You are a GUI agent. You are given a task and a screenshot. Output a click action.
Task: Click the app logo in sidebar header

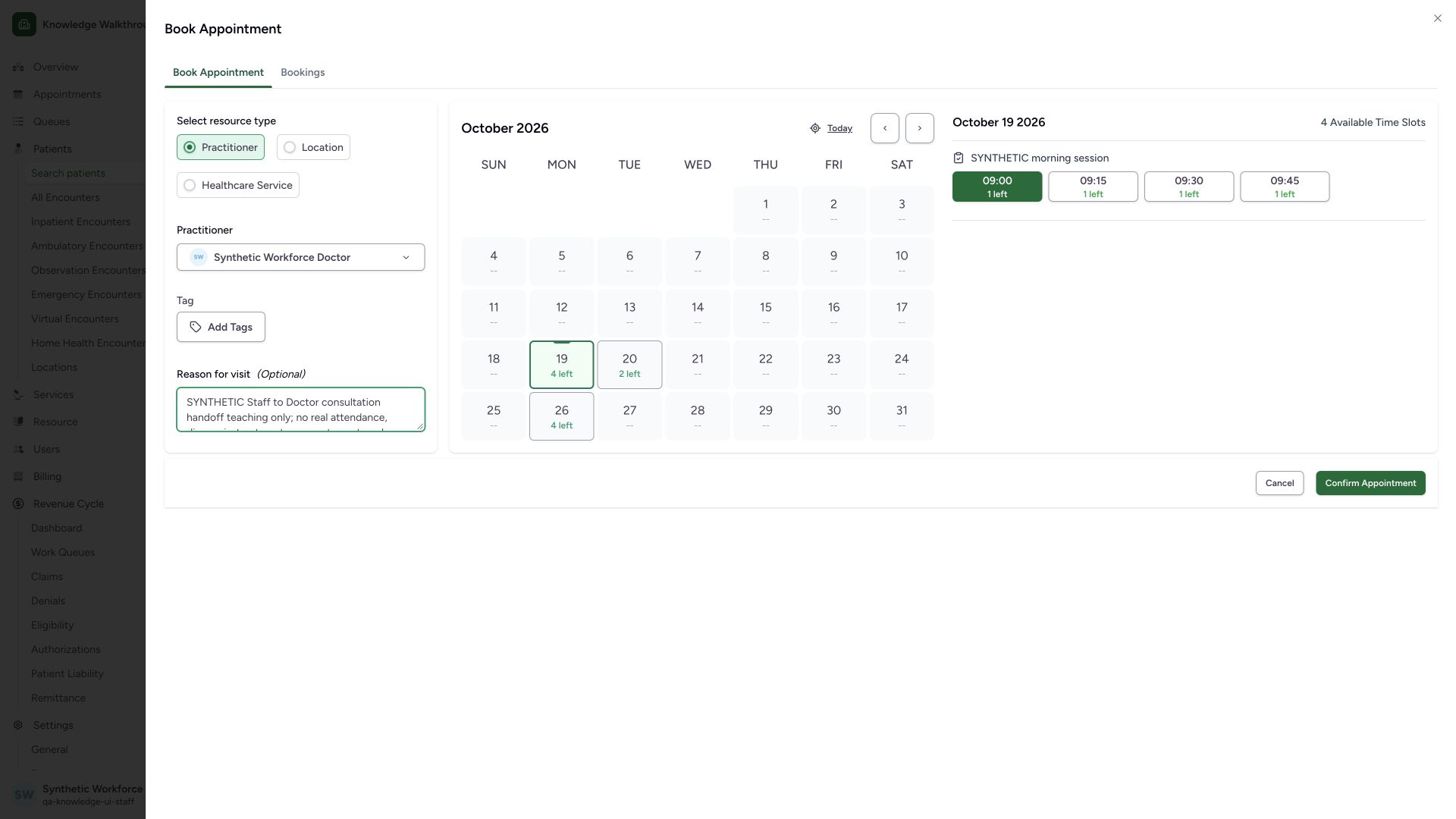[x=24, y=24]
